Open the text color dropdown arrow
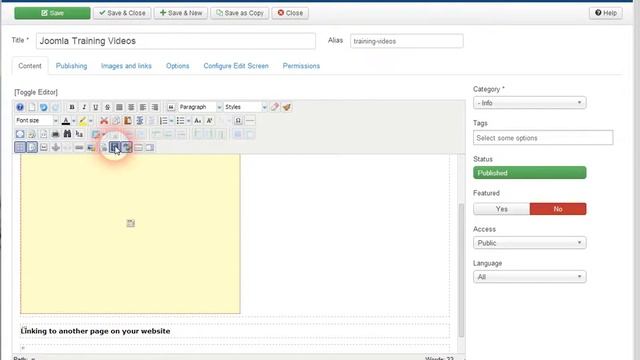Viewport: 640px width, 360px height. pos(74,121)
